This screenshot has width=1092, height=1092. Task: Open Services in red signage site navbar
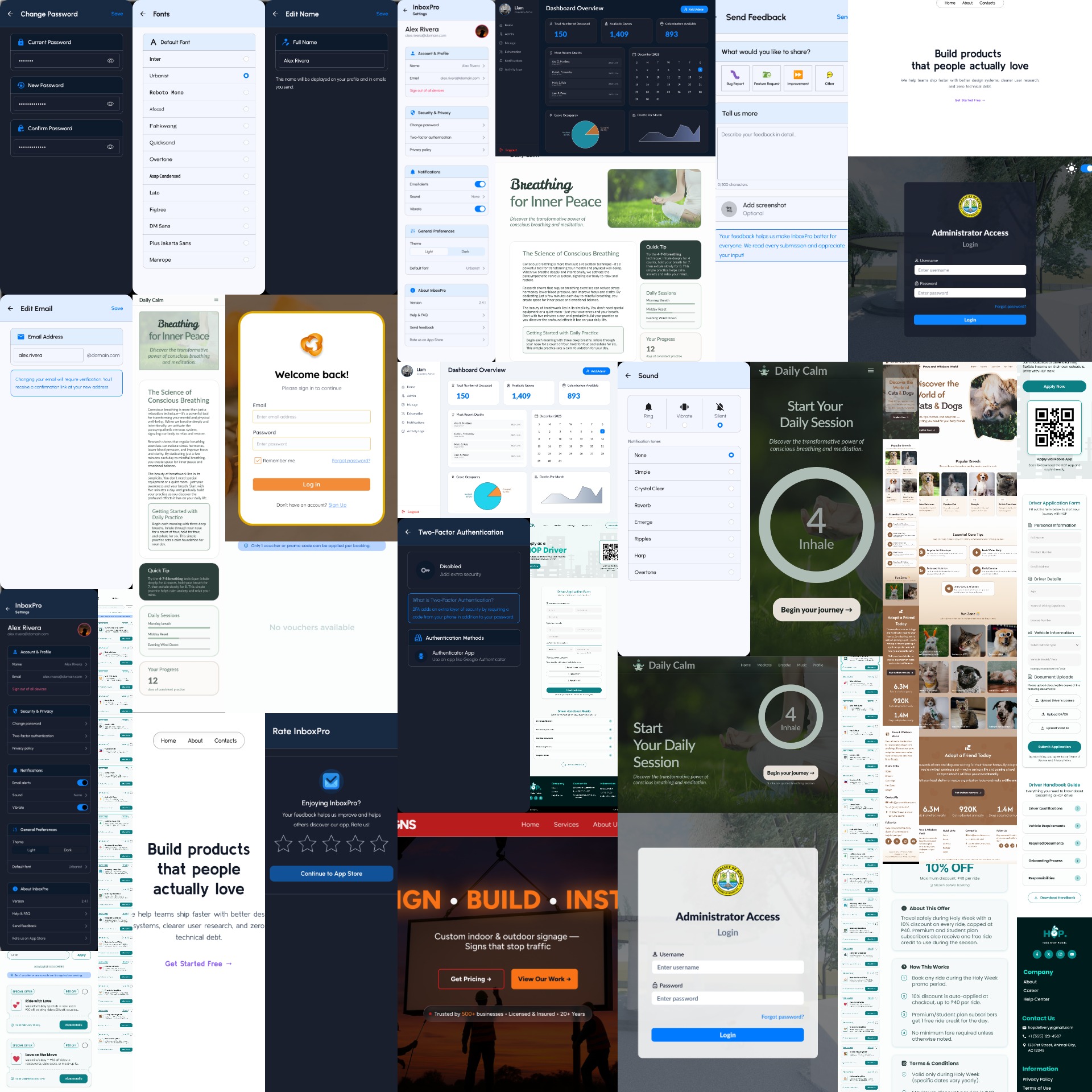click(x=566, y=824)
